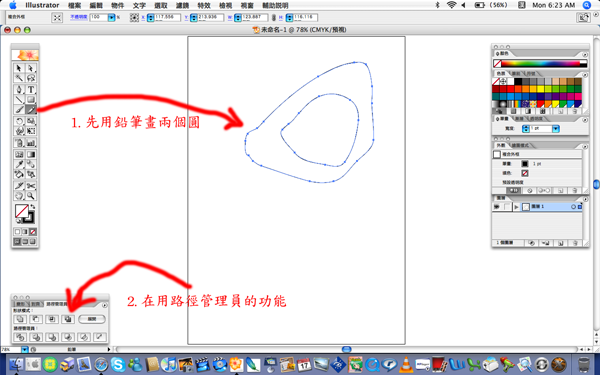Select the Selection (black arrow) tool
The height and width of the screenshot is (375, 600).
click(19, 68)
